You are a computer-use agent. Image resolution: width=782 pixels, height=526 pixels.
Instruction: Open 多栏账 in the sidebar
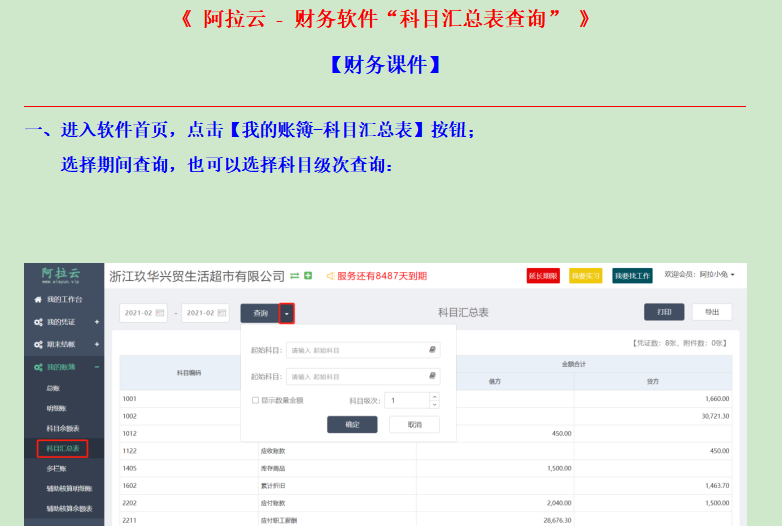tap(56, 469)
